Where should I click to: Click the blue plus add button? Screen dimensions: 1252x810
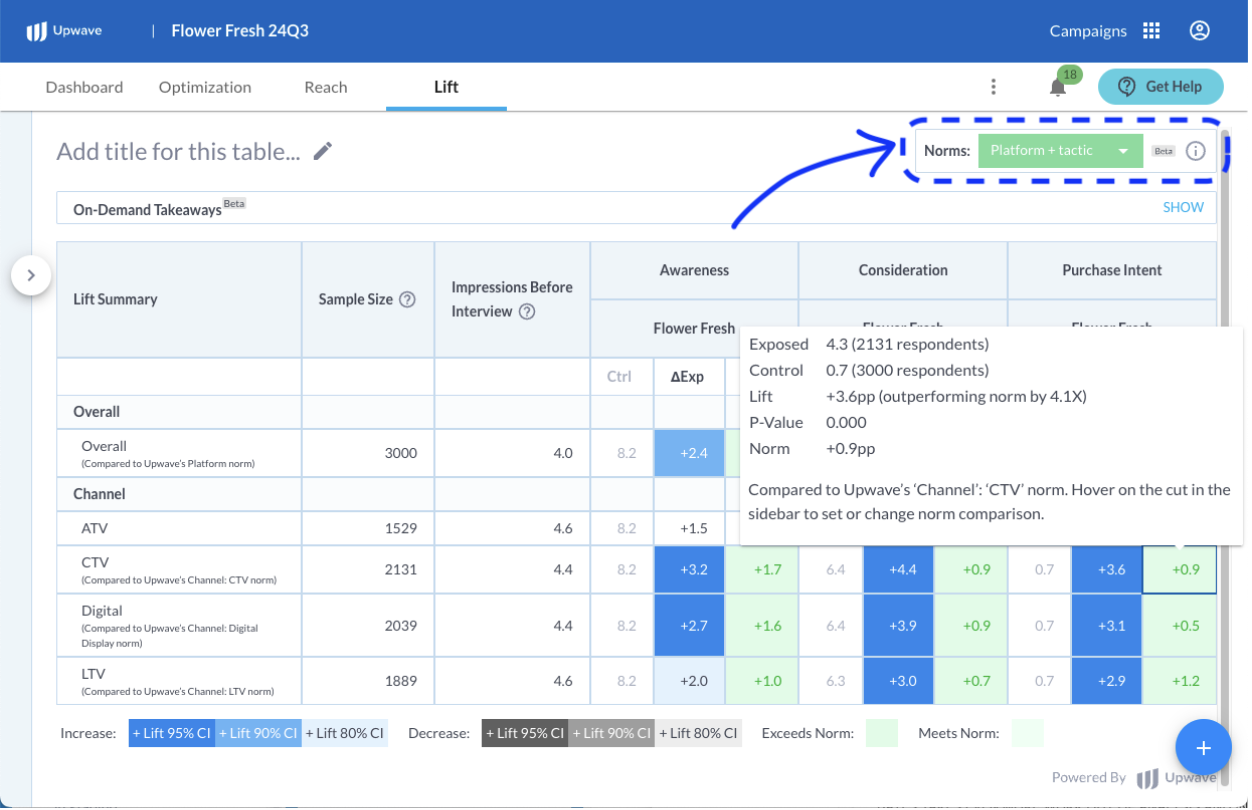coord(1203,748)
